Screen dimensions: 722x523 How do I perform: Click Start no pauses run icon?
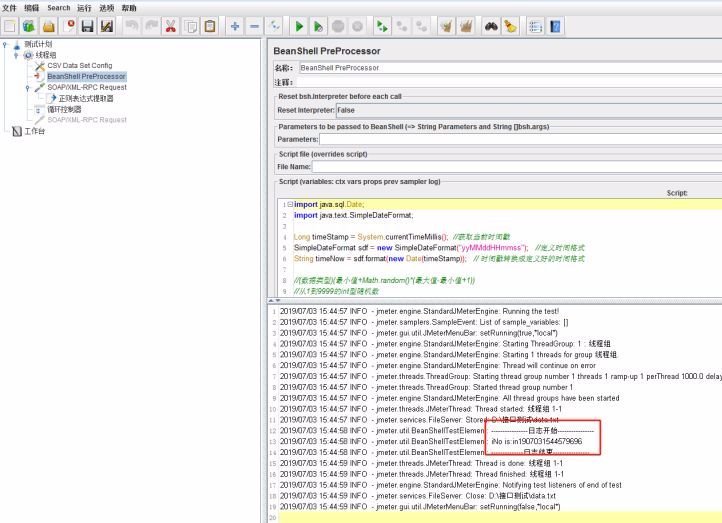point(318,27)
